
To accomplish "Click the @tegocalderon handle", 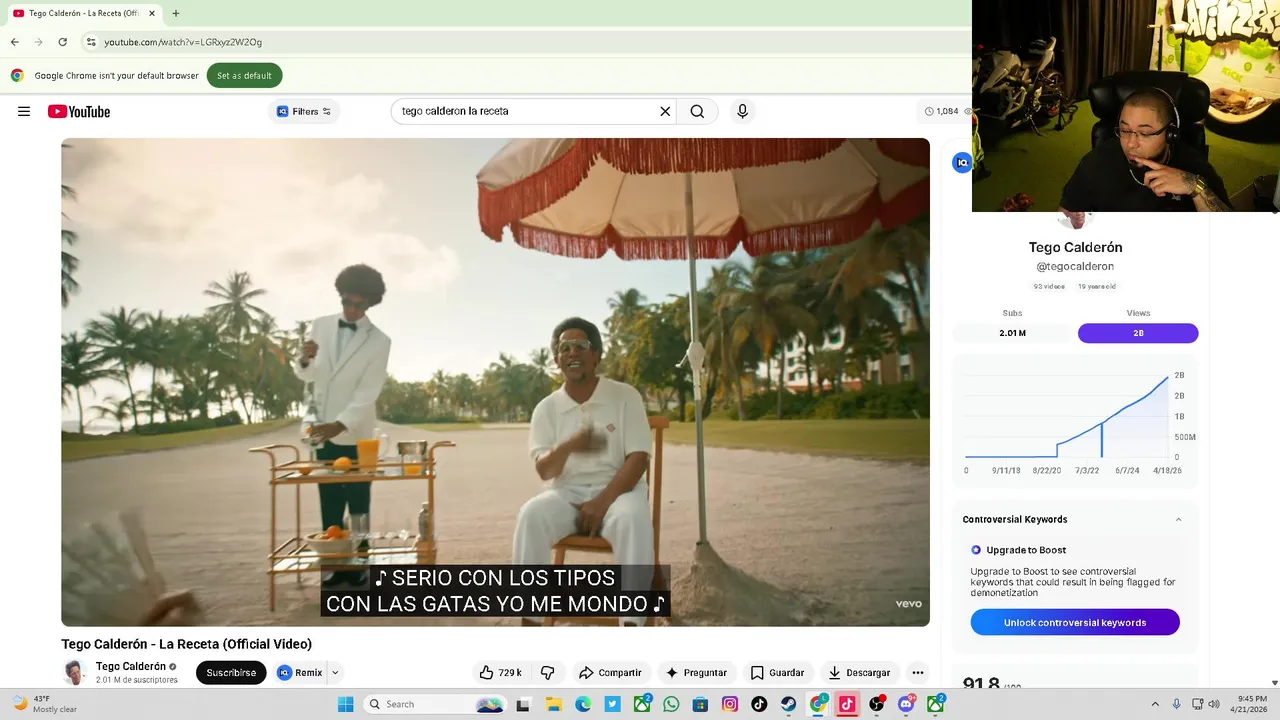I will point(1075,267).
